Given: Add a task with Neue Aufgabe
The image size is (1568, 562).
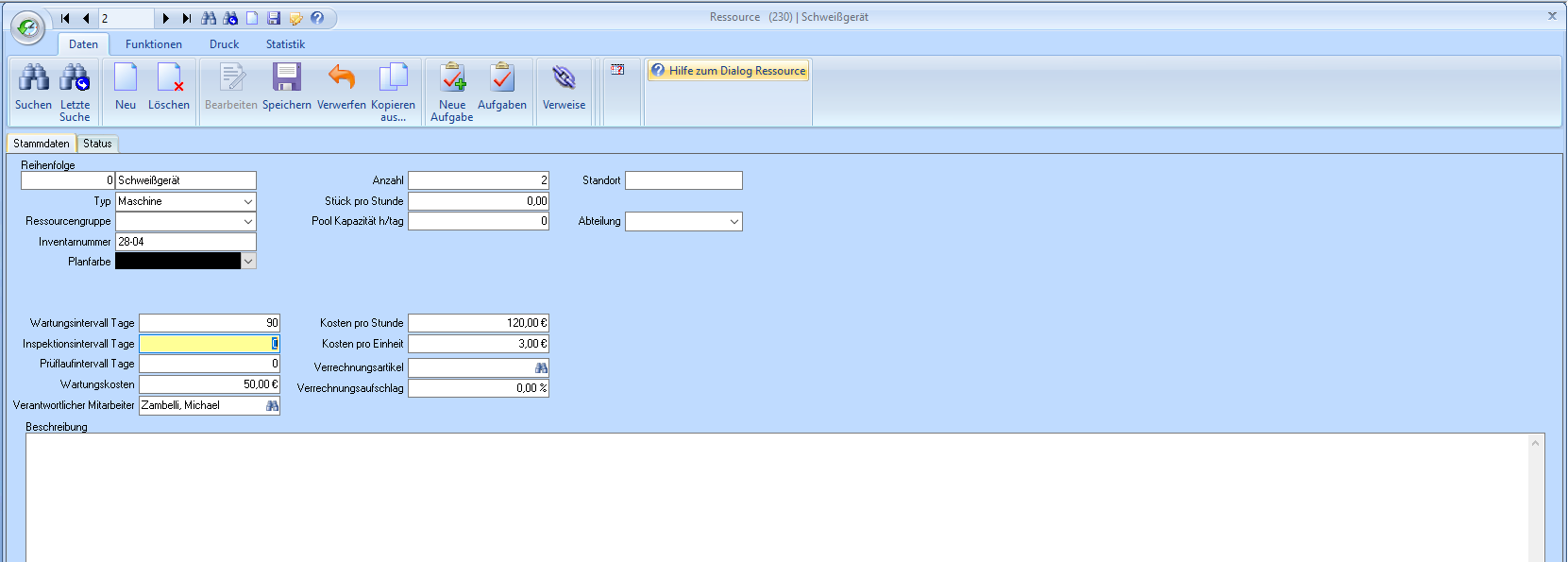Looking at the screenshot, I should pyautogui.click(x=452, y=78).
